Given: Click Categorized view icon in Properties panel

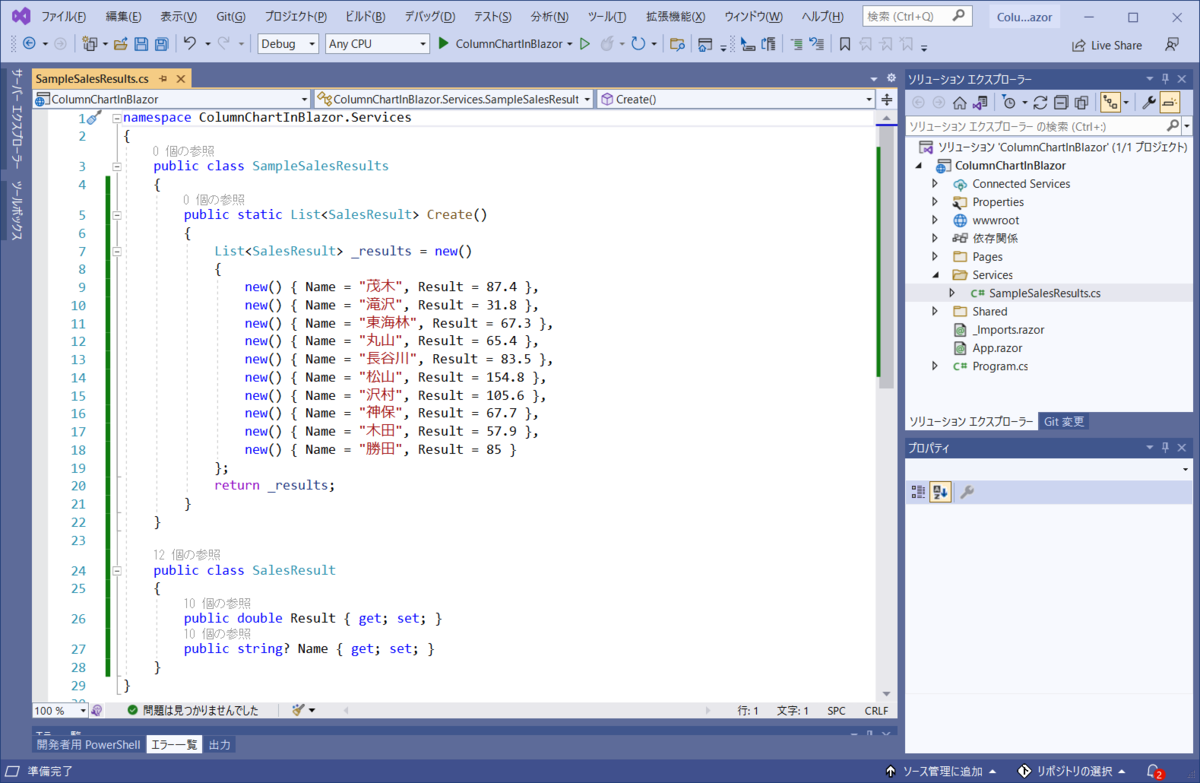Looking at the screenshot, I should point(918,492).
